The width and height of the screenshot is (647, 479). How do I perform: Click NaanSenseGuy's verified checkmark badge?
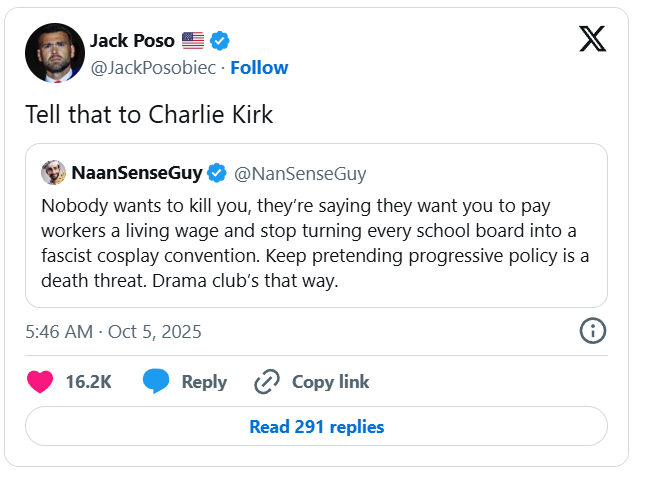217,173
